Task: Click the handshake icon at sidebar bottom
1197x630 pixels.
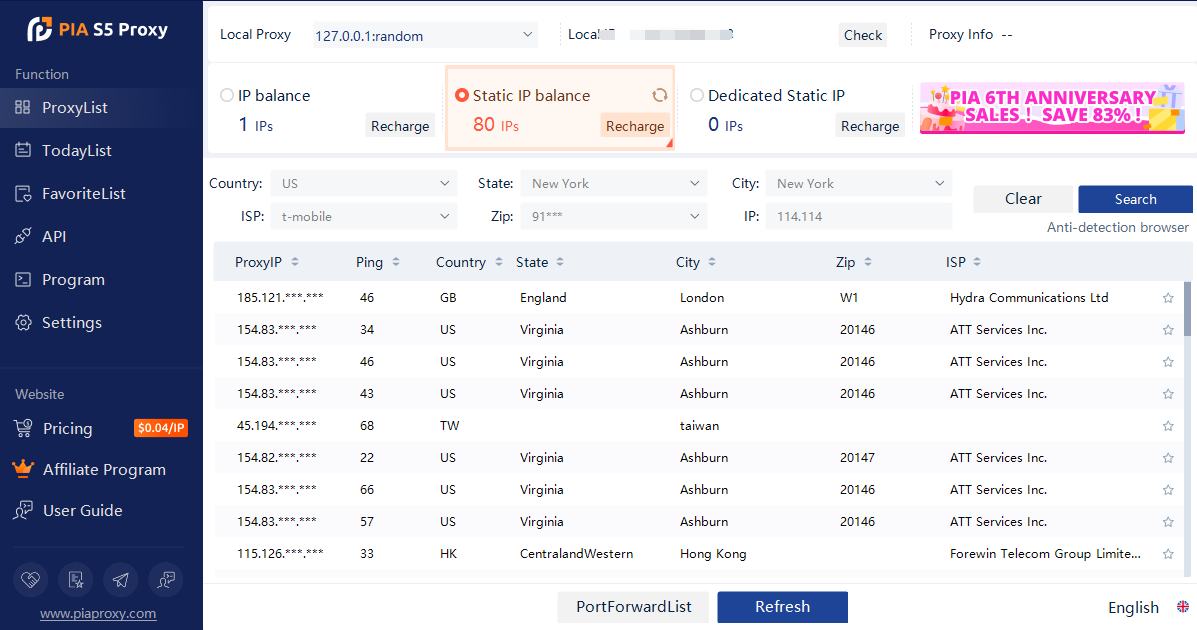Action: pyautogui.click(x=31, y=580)
